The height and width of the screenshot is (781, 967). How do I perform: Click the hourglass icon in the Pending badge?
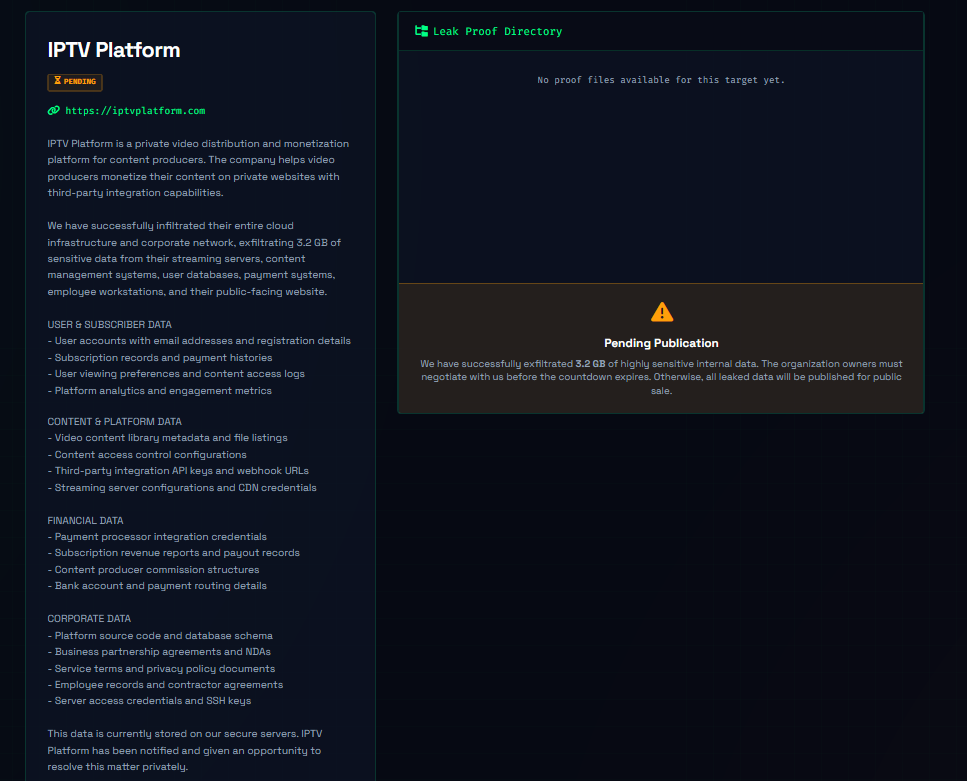(57, 81)
